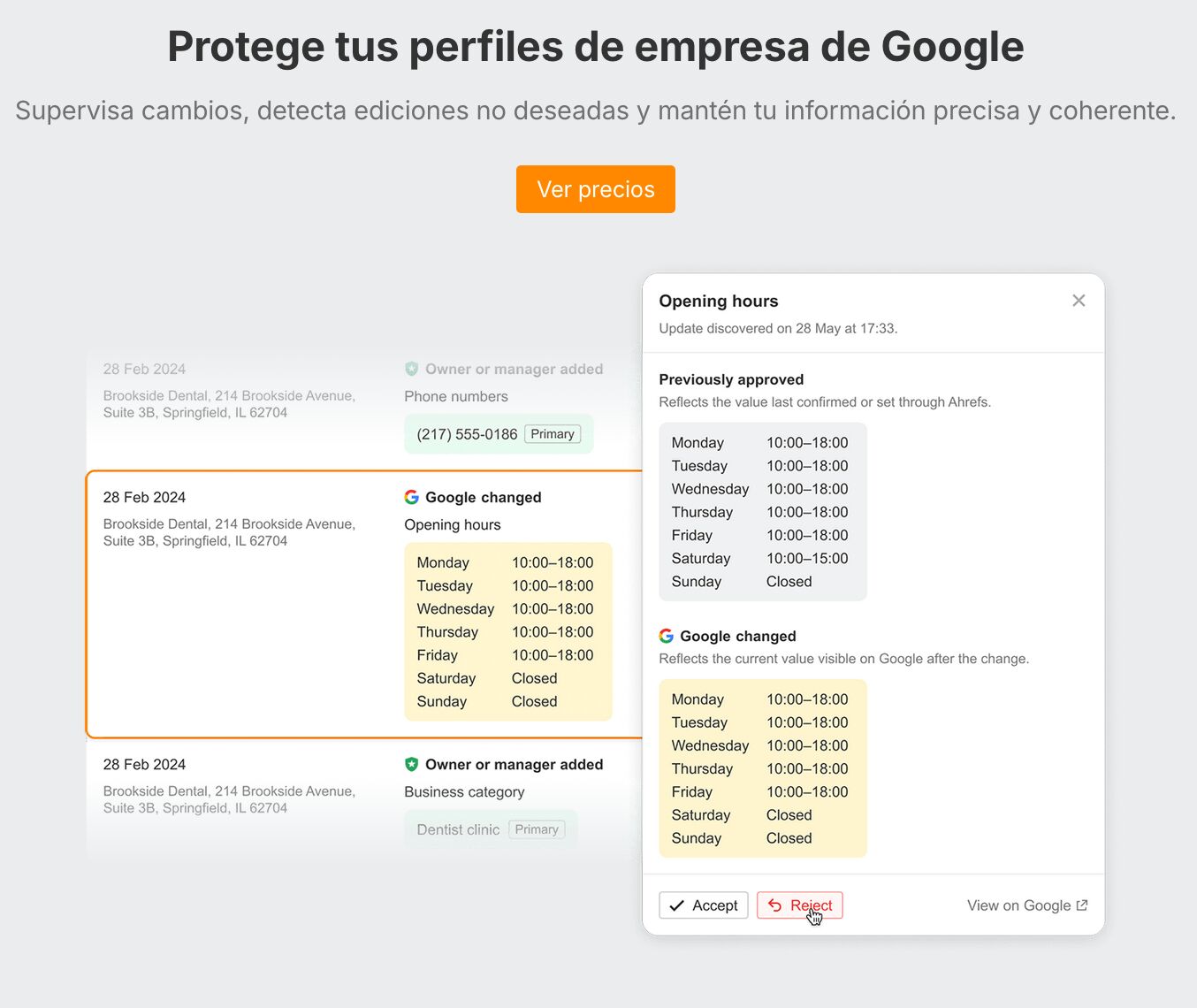The image size is (1197, 1008).
Task: Click the yellow Google changed hours table
Action: (762, 768)
